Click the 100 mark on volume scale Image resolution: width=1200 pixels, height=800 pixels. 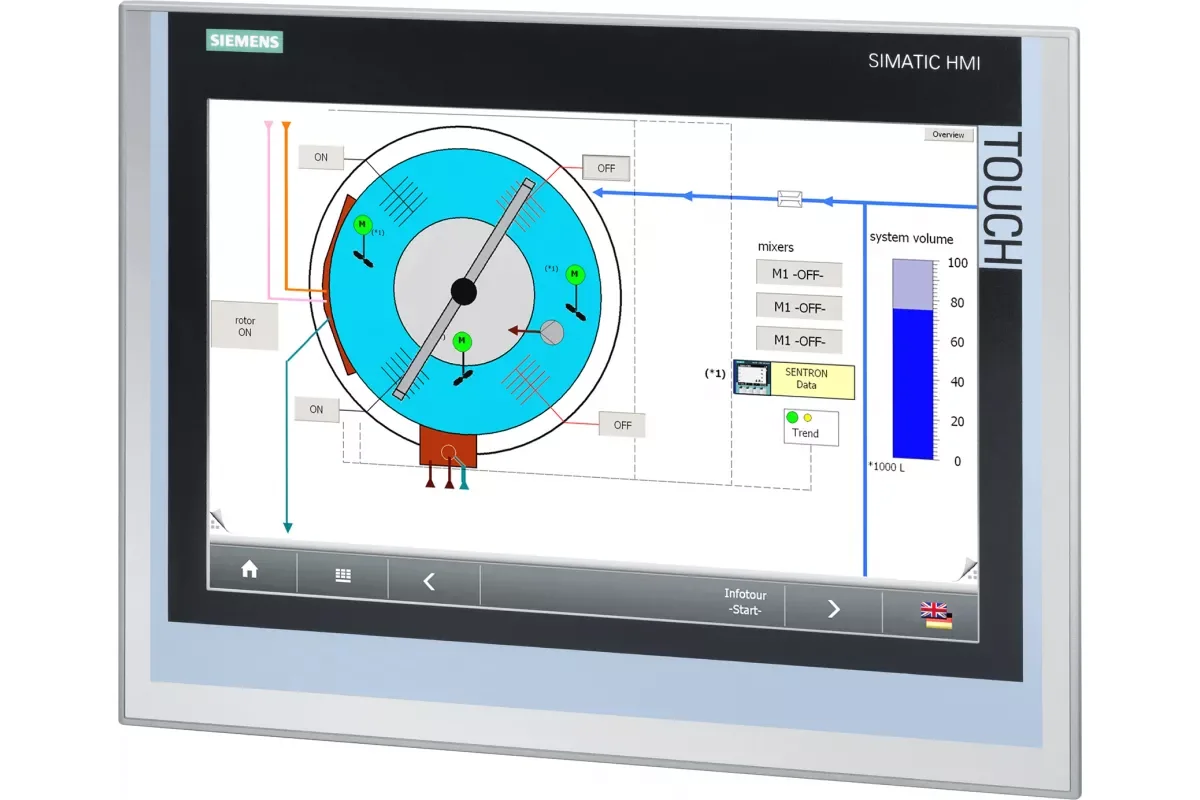958,262
